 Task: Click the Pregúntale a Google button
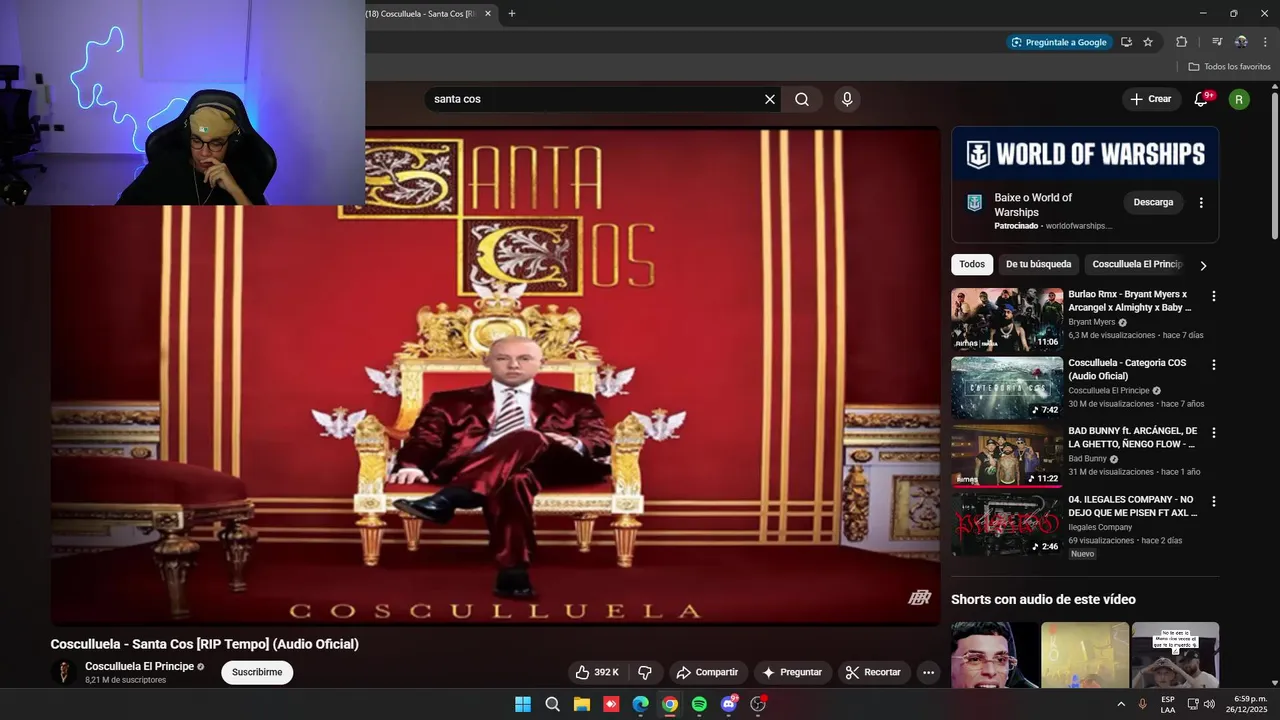(1059, 42)
